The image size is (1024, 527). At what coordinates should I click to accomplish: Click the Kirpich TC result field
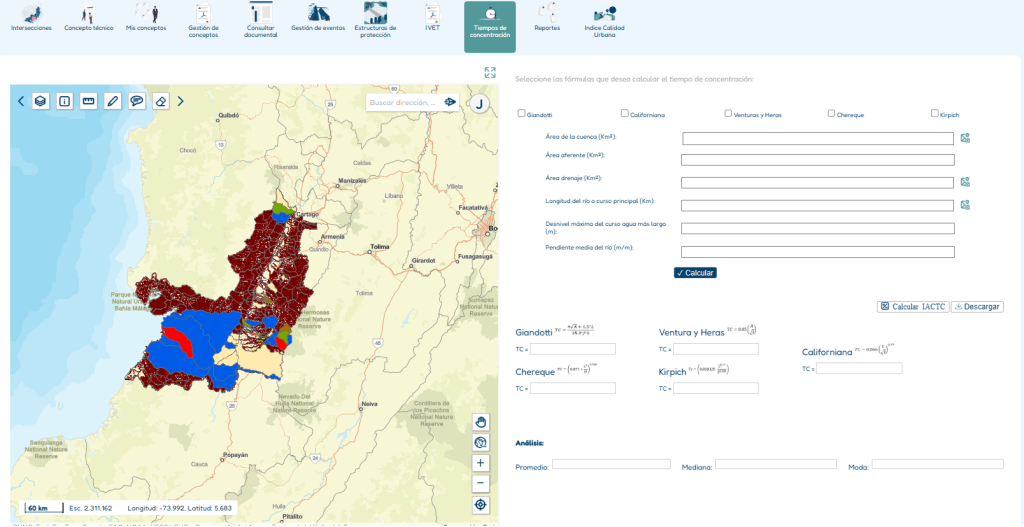click(716, 389)
